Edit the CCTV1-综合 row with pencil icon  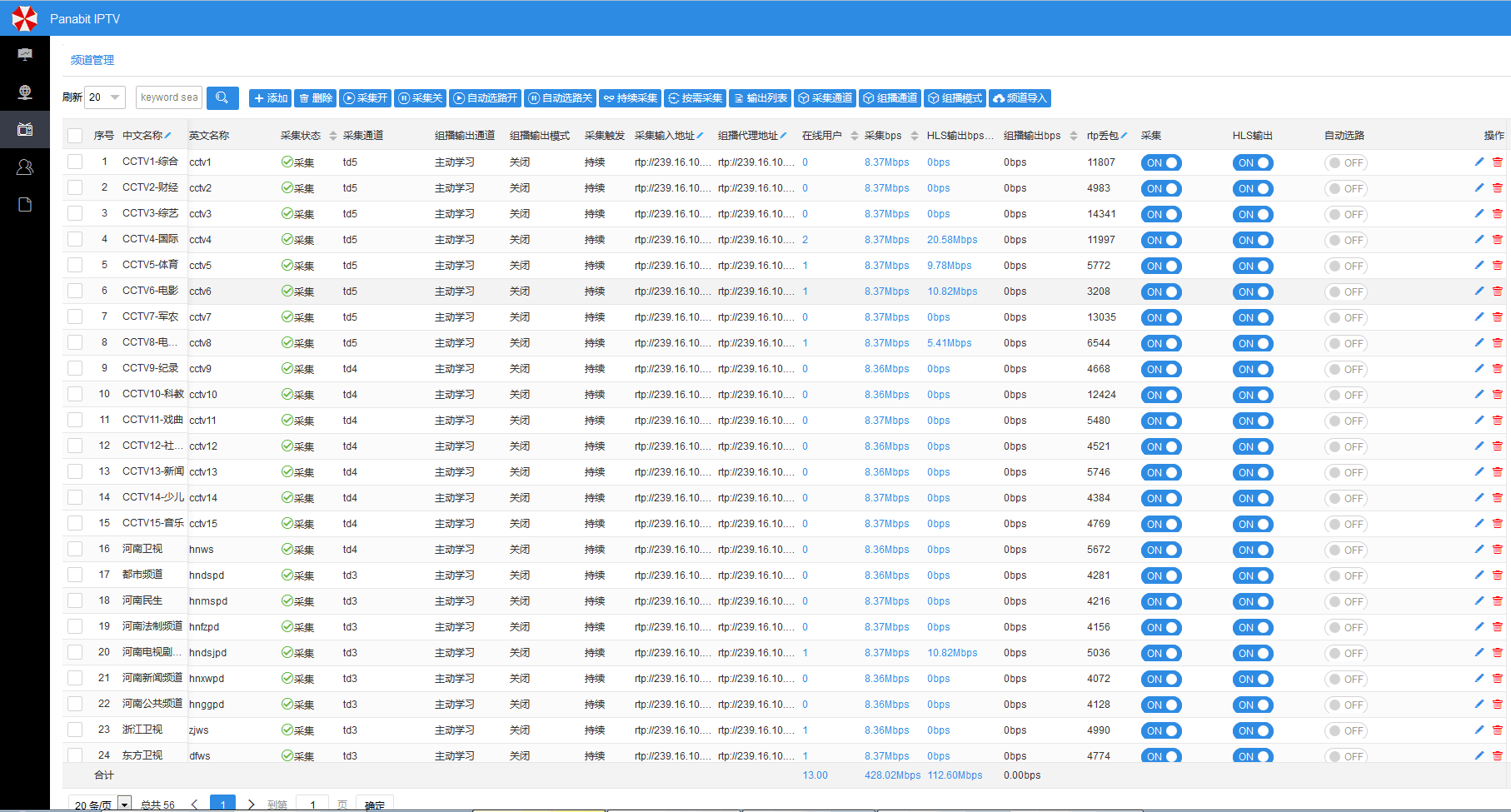(x=1479, y=162)
